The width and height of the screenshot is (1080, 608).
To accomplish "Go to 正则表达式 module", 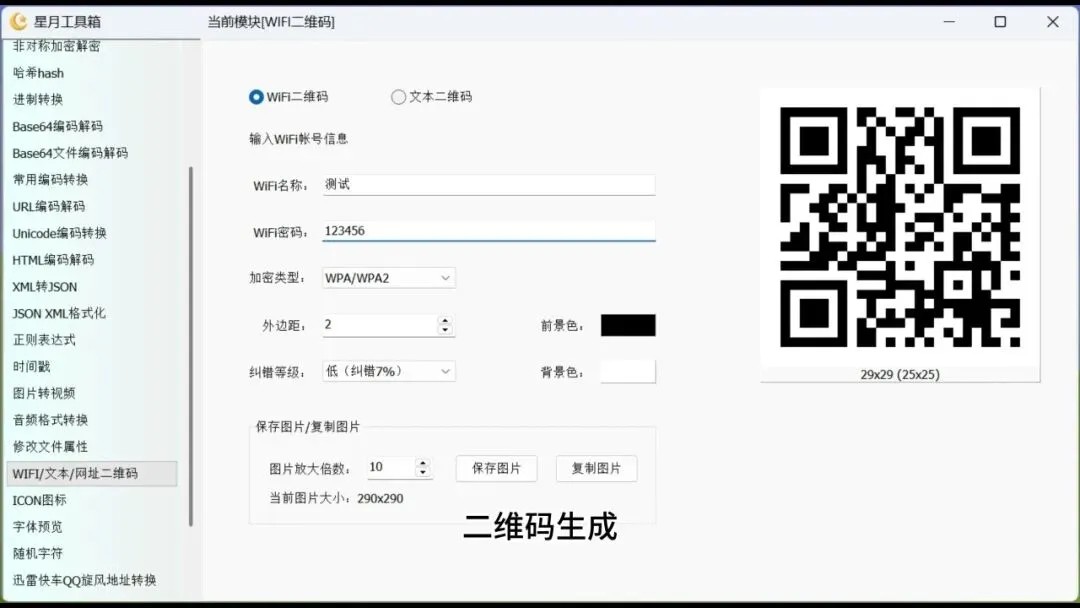I will [x=44, y=340].
